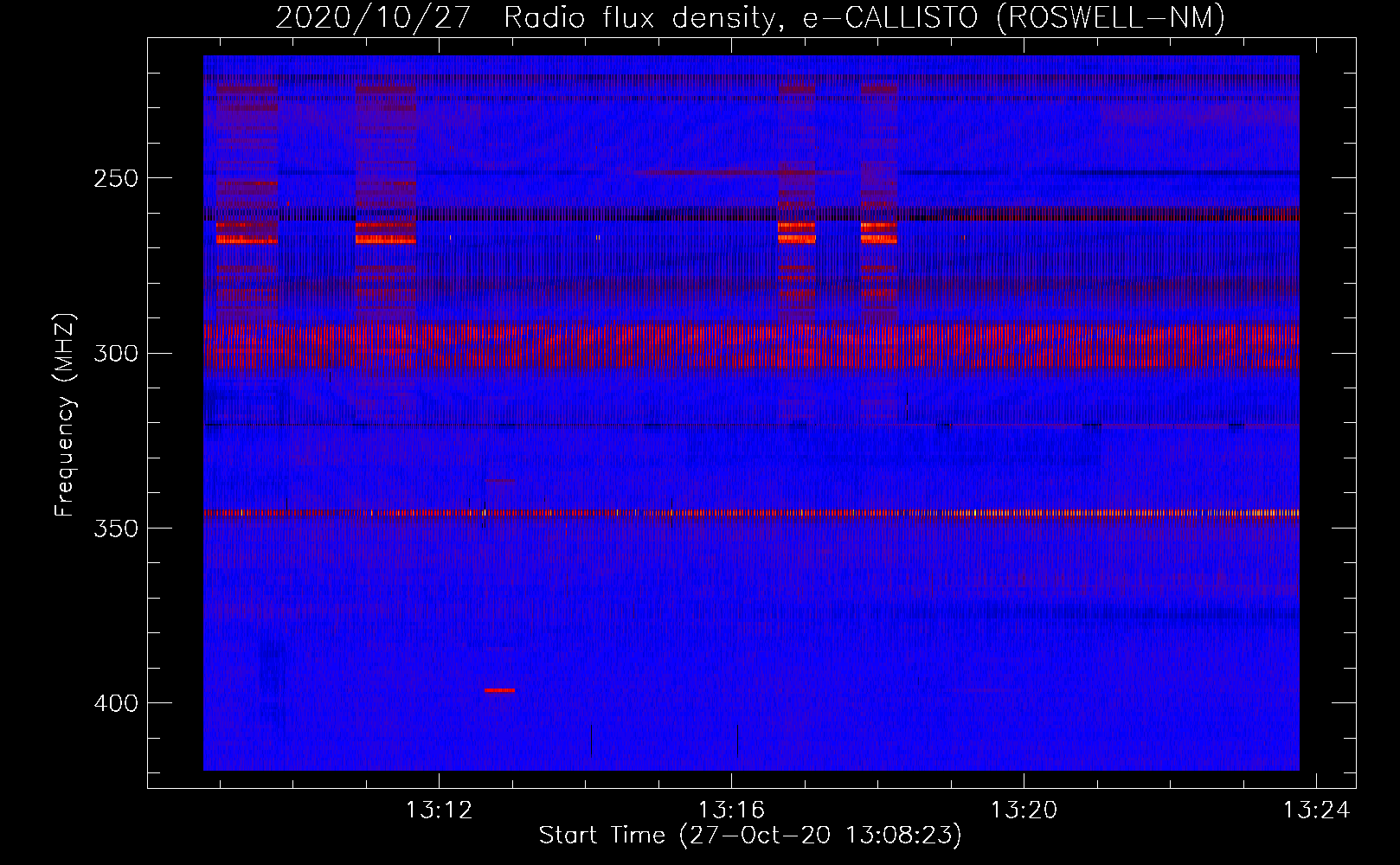Screen dimensions: 1400x865
Task: Click the 300 frequency tick label
Action: pos(116,353)
